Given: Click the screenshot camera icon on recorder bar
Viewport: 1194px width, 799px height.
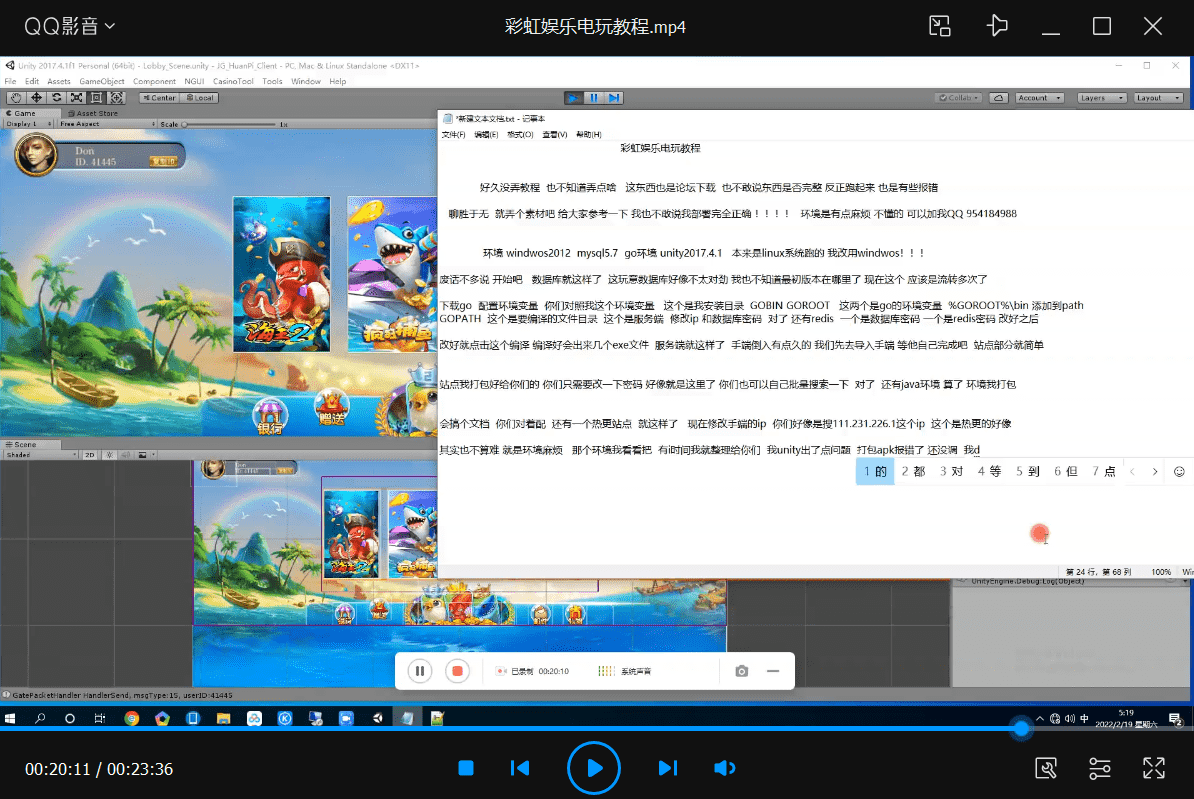Looking at the screenshot, I should point(741,670).
